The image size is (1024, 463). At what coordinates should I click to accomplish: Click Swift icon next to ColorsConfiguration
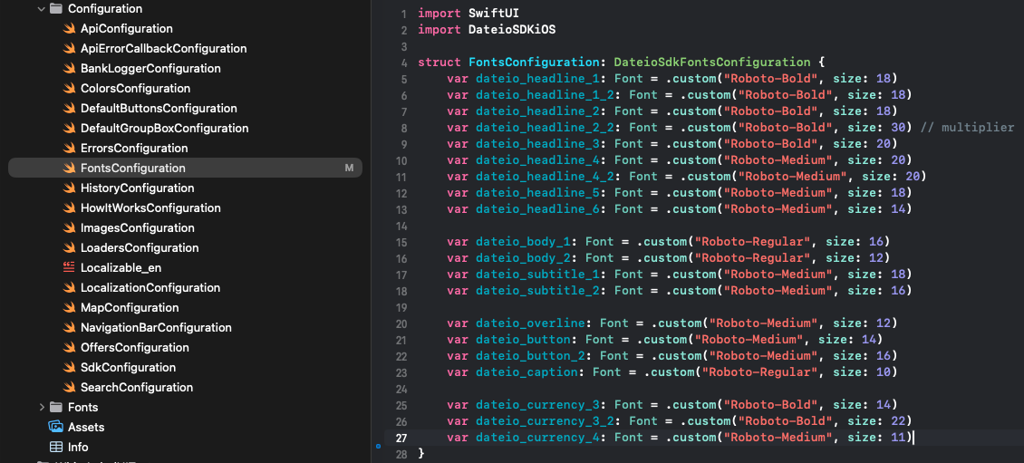69,89
